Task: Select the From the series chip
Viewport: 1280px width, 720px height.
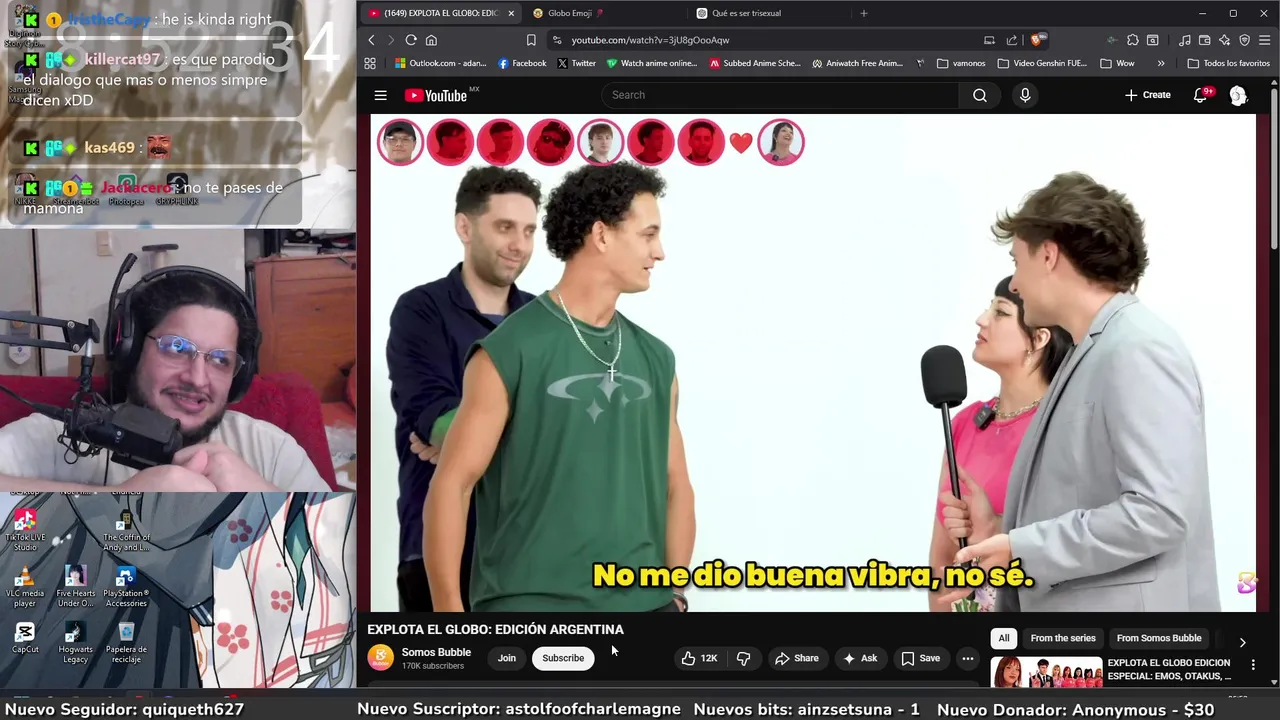Action: [1063, 638]
